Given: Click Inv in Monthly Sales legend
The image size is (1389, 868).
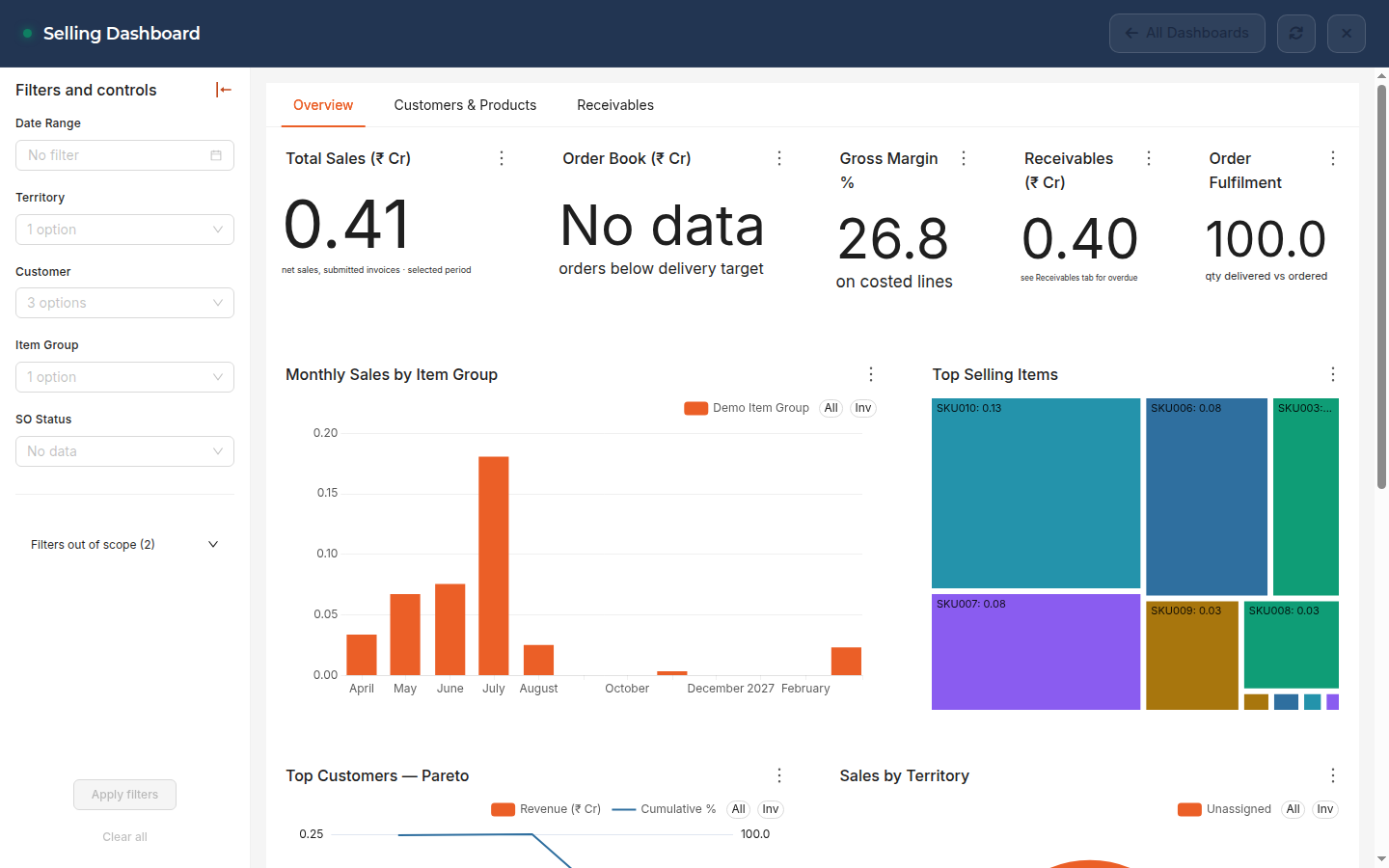Looking at the screenshot, I should click(x=863, y=408).
